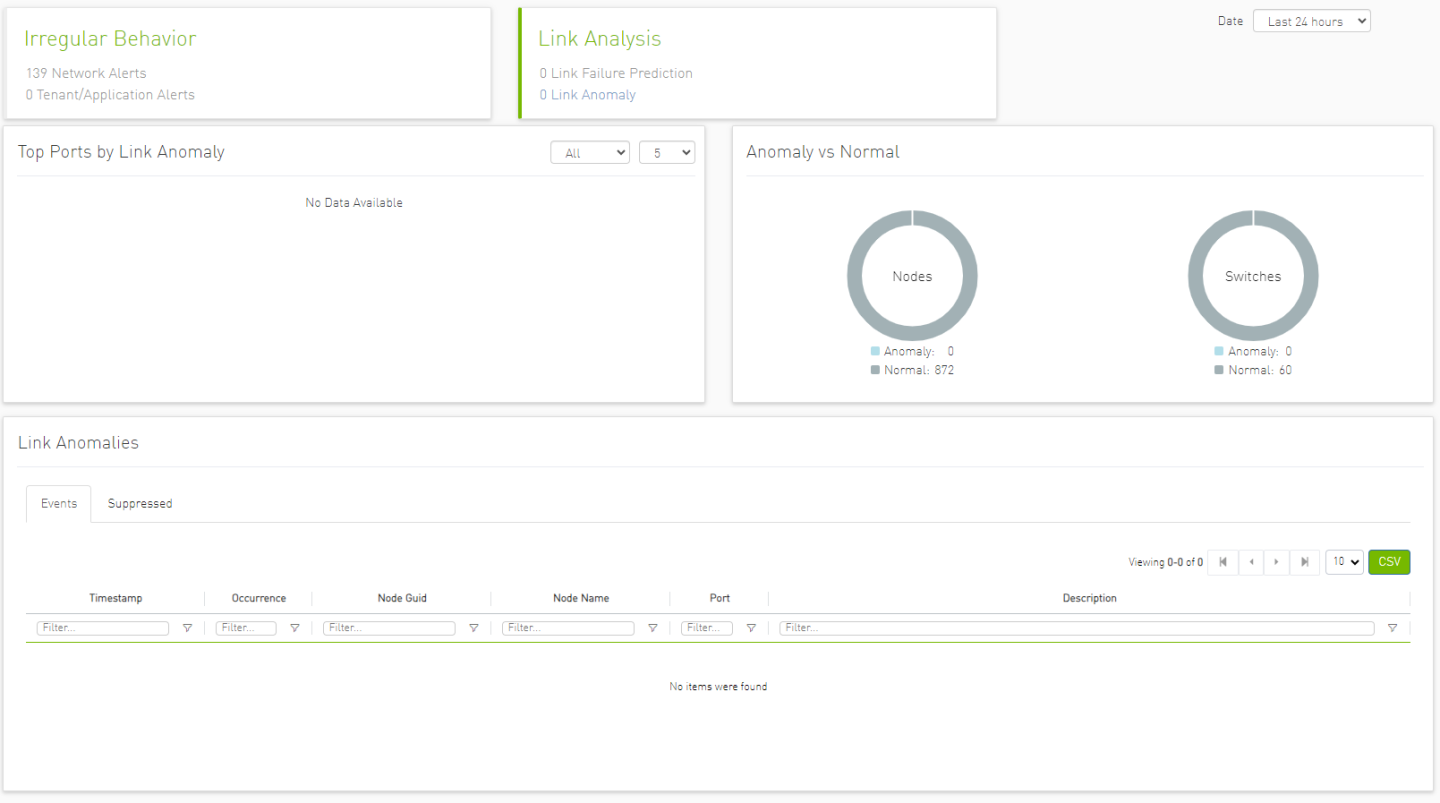Viewport: 1440px width, 803px height.
Task: Go to previous page of results
Action: click(x=1250, y=562)
